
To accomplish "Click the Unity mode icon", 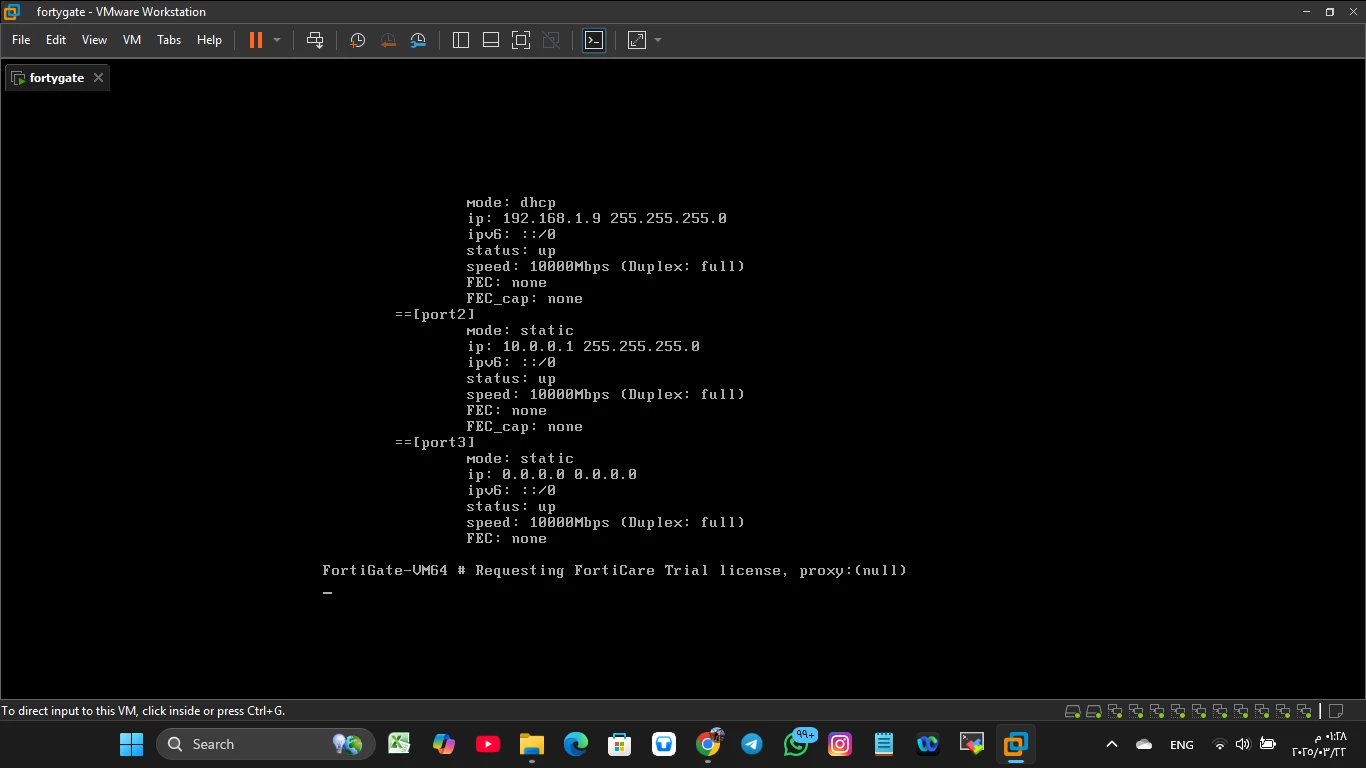I will pyautogui.click(x=551, y=40).
